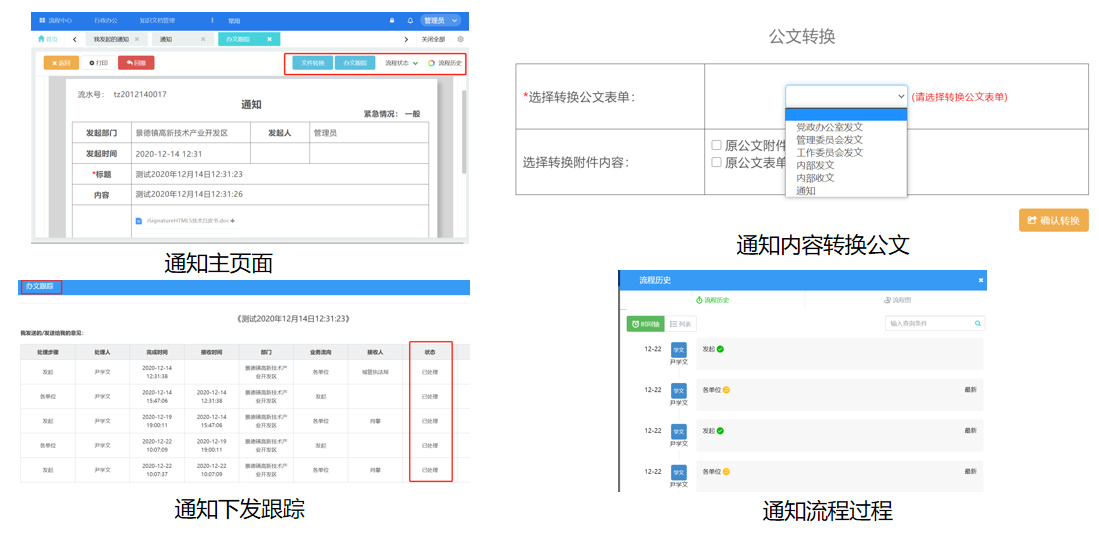Open the settings gear beside 关闭全部
Image resolution: width=1099 pixels, height=534 pixels.
tap(460, 39)
